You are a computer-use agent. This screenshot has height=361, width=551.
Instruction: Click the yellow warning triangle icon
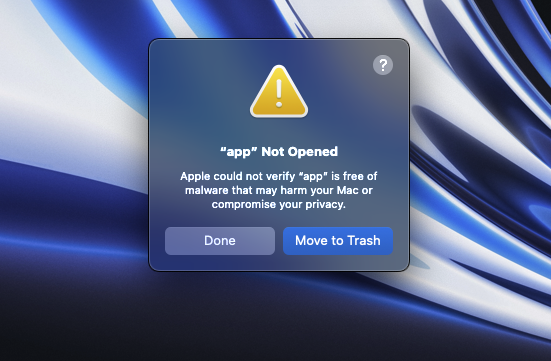[x=279, y=91]
